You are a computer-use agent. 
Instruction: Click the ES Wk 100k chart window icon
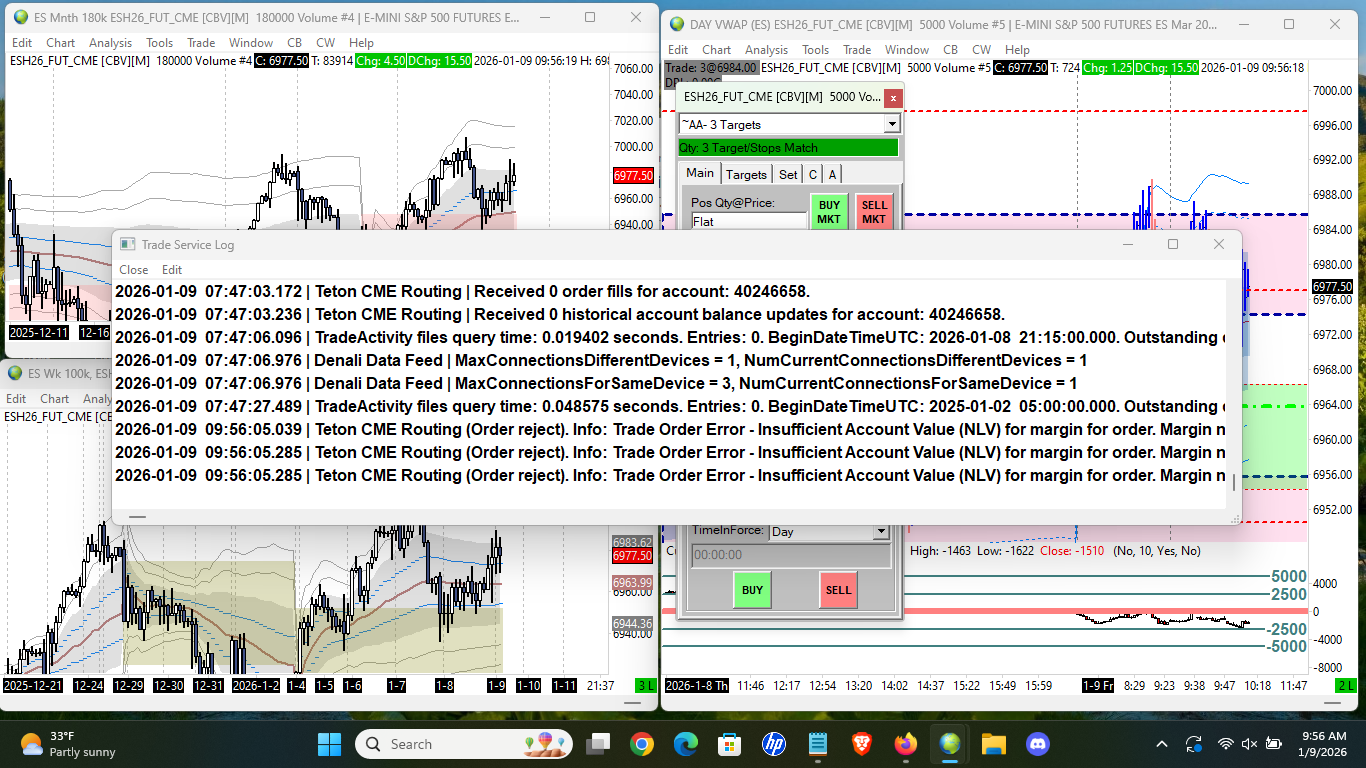point(16,374)
